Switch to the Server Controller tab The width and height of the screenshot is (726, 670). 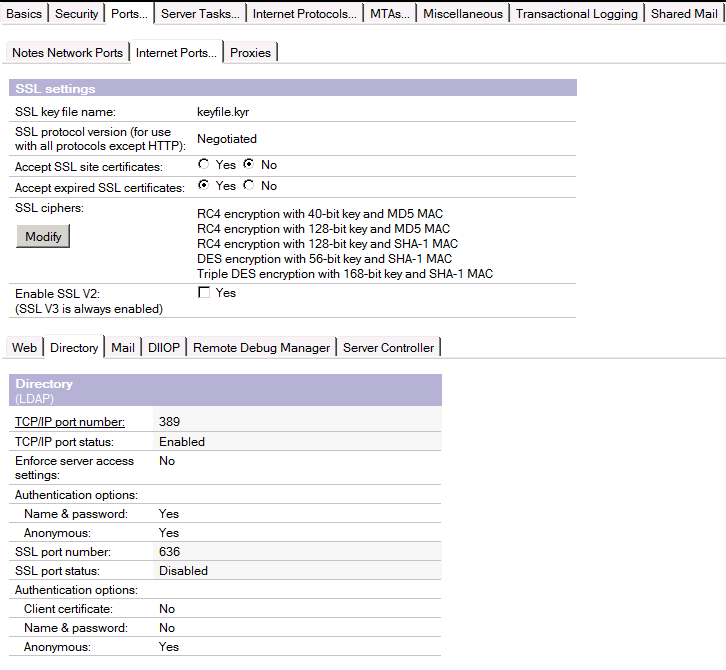(388, 348)
